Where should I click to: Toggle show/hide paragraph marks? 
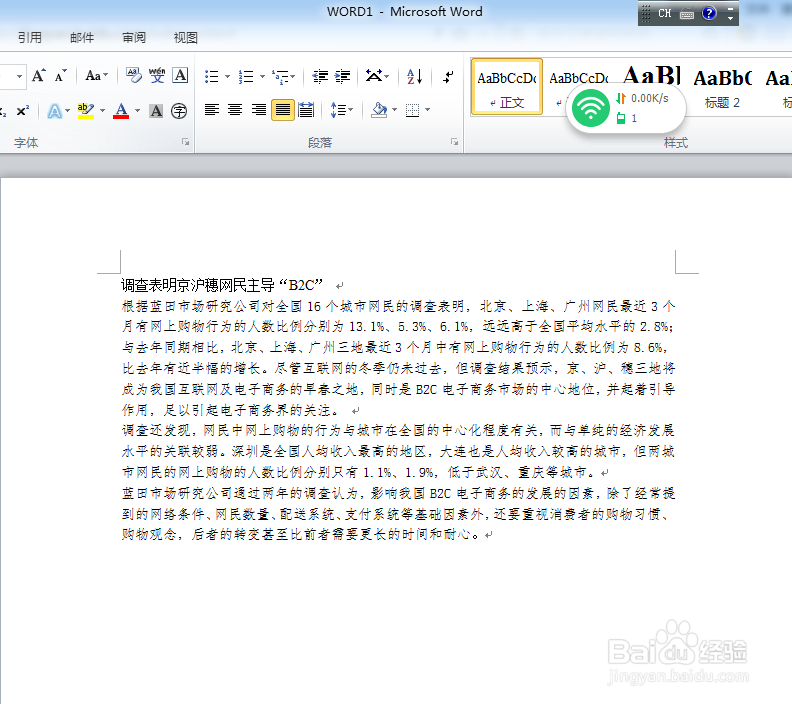(448, 77)
